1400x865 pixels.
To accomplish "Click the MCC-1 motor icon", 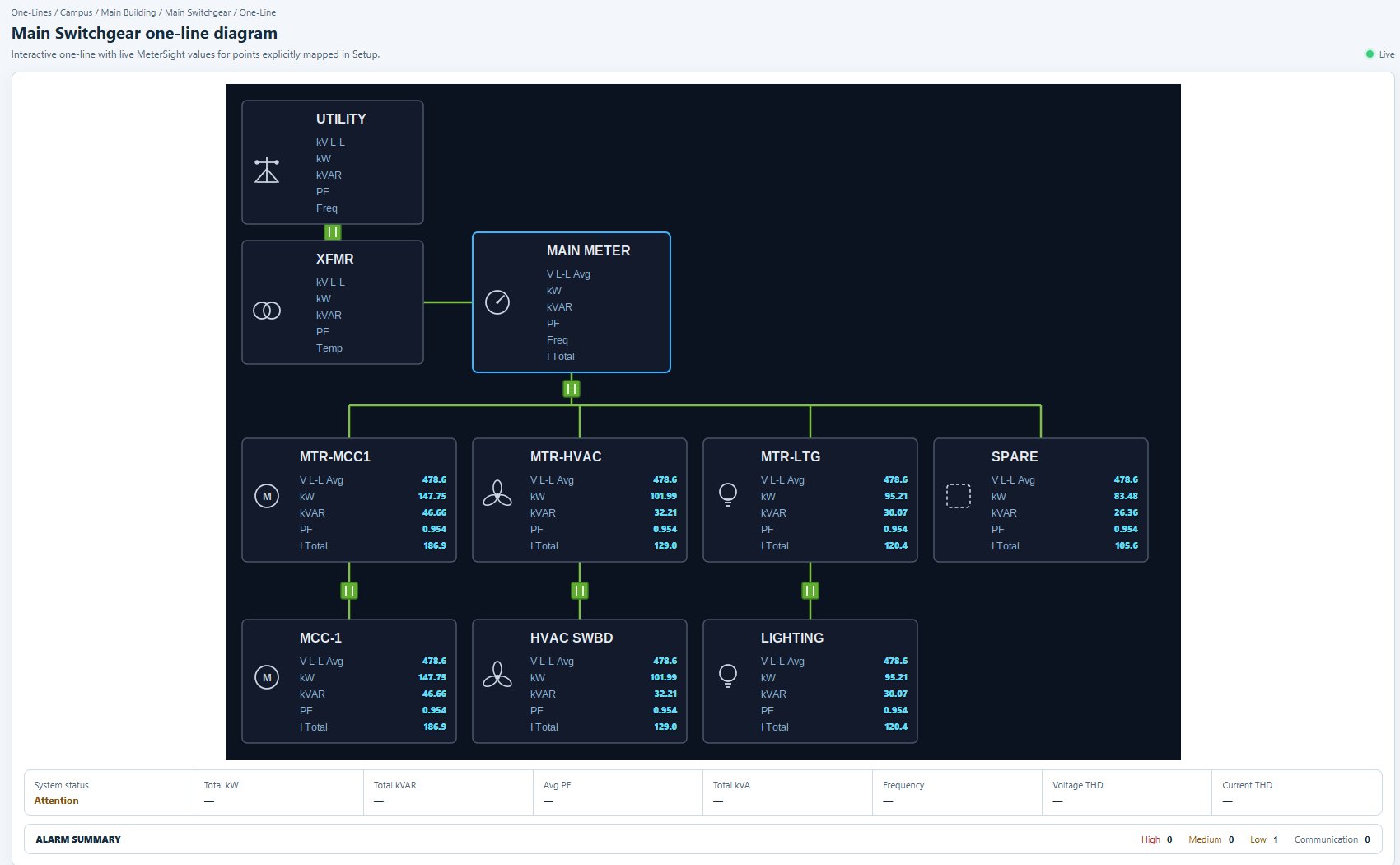I will coord(267,677).
